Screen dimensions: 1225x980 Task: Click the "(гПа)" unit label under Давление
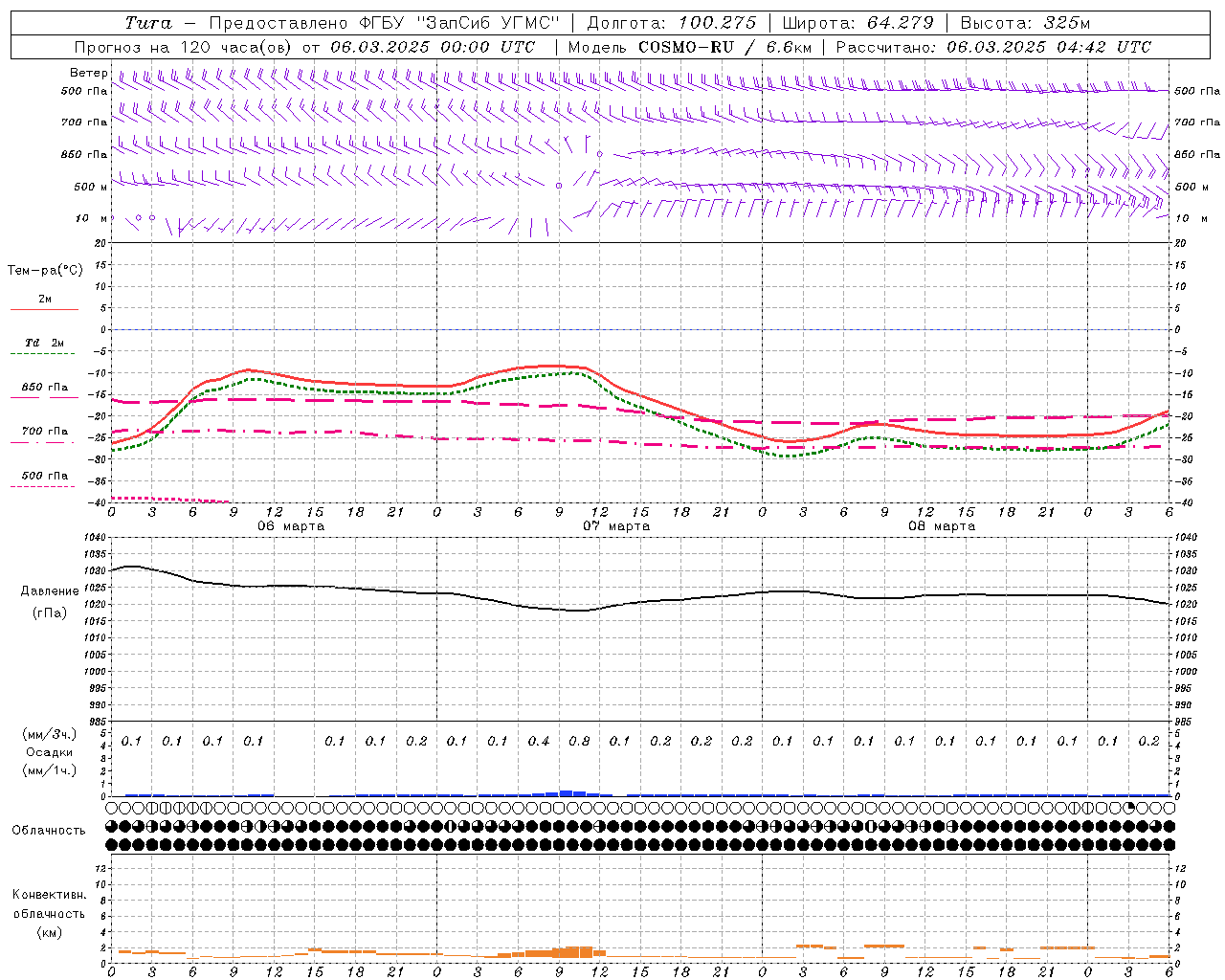coord(51,613)
